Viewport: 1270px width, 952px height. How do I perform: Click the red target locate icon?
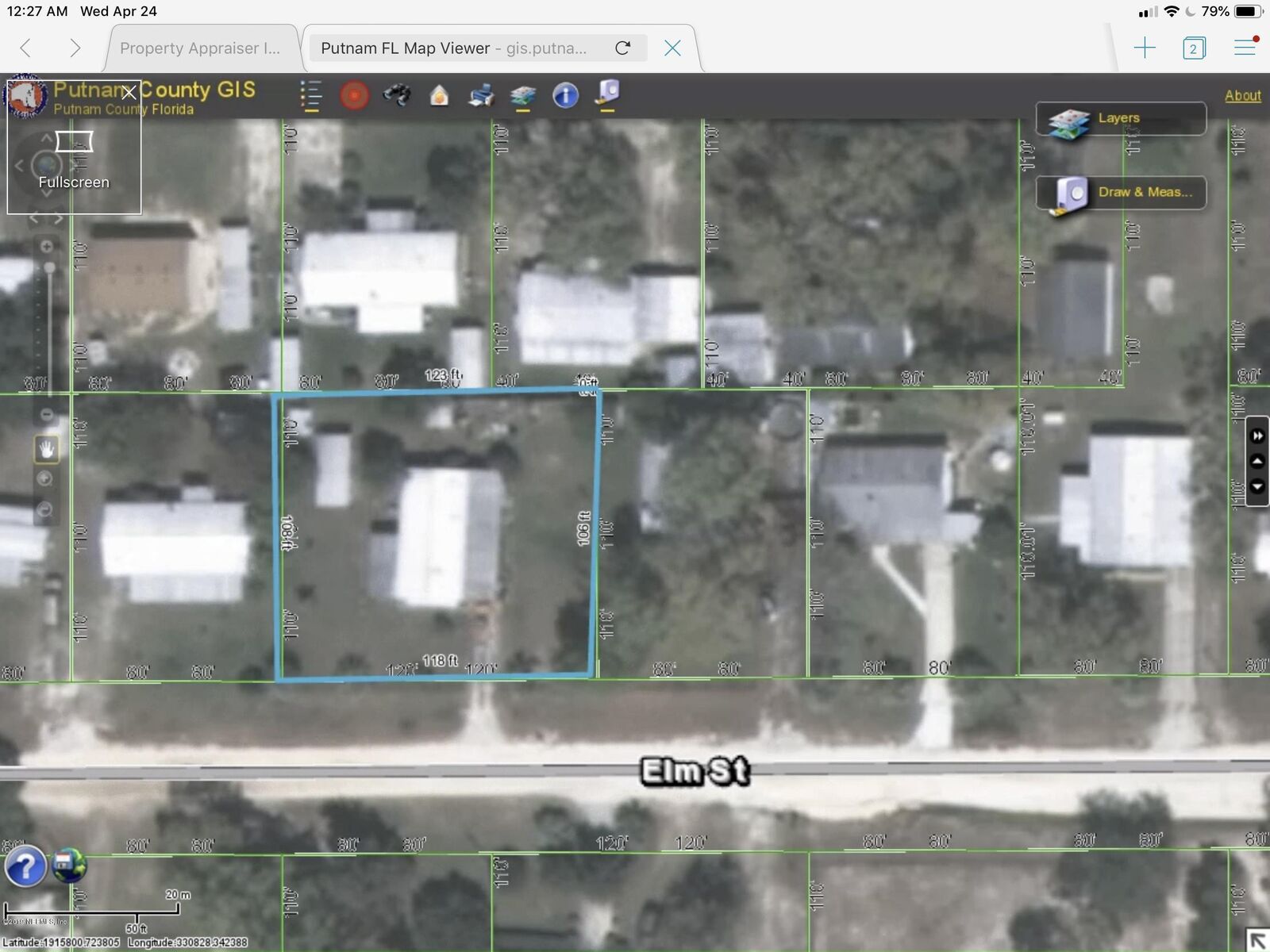354,95
